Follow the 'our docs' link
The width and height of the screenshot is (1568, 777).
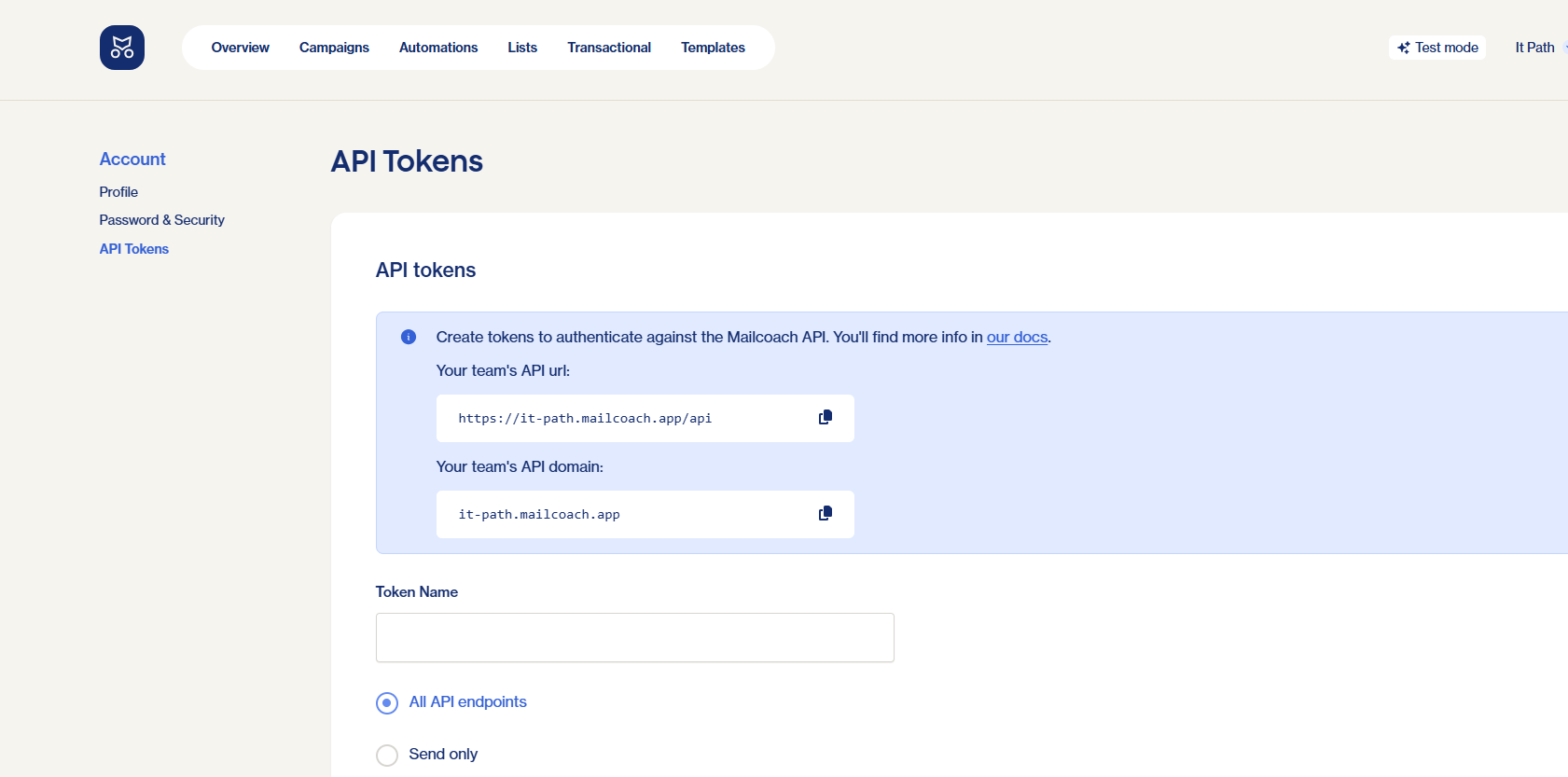click(x=1017, y=337)
